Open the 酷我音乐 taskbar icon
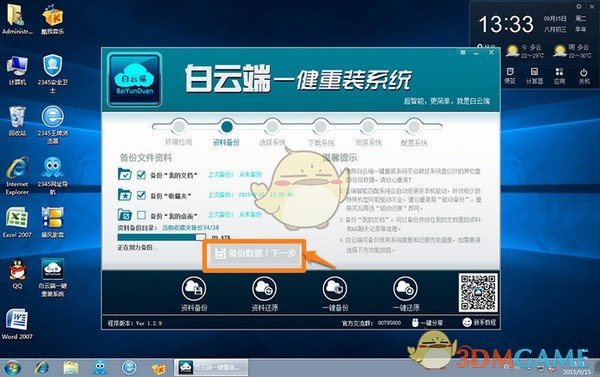600x377 pixels. pos(158,368)
